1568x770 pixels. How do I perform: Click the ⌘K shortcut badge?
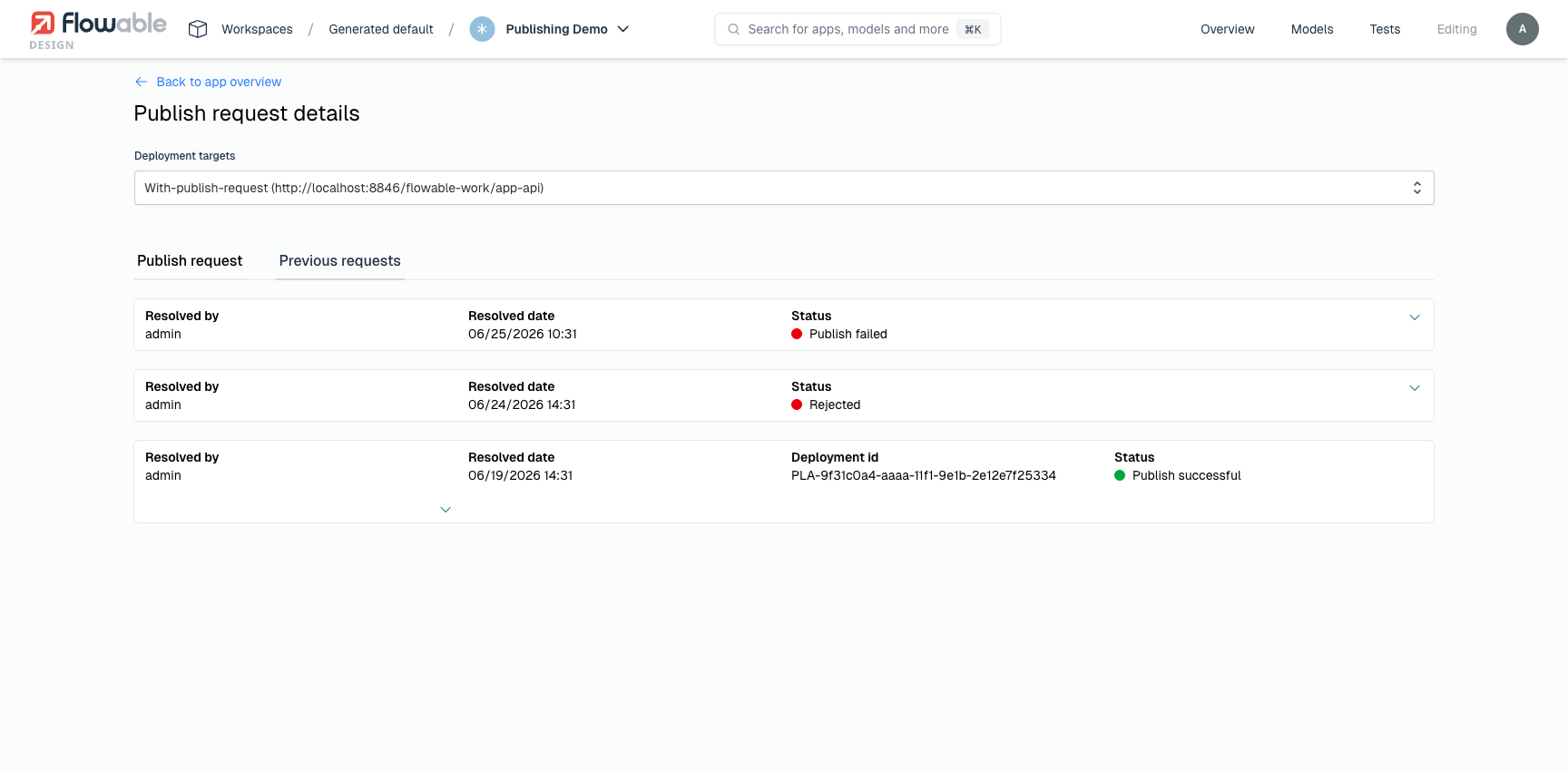(973, 29)
